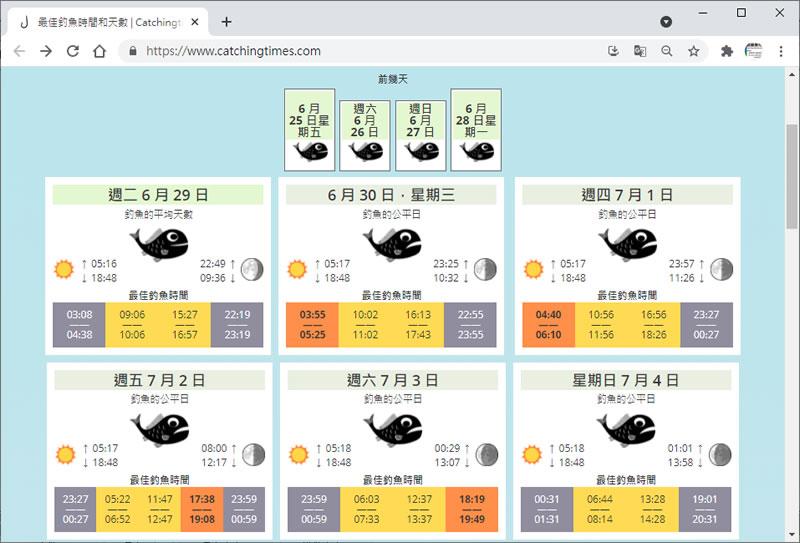Open the extensions puzzle piece icon
Viewport: 800px width, 543px height.
point(727,51)
